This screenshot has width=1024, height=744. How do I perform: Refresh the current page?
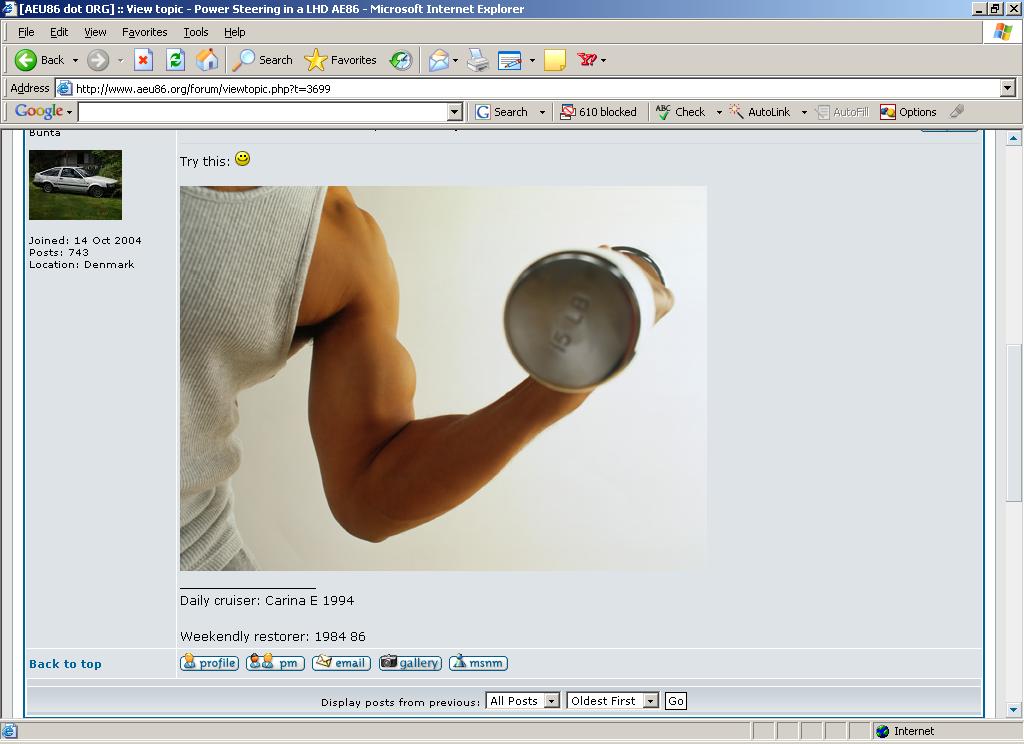tap(175, 60)
